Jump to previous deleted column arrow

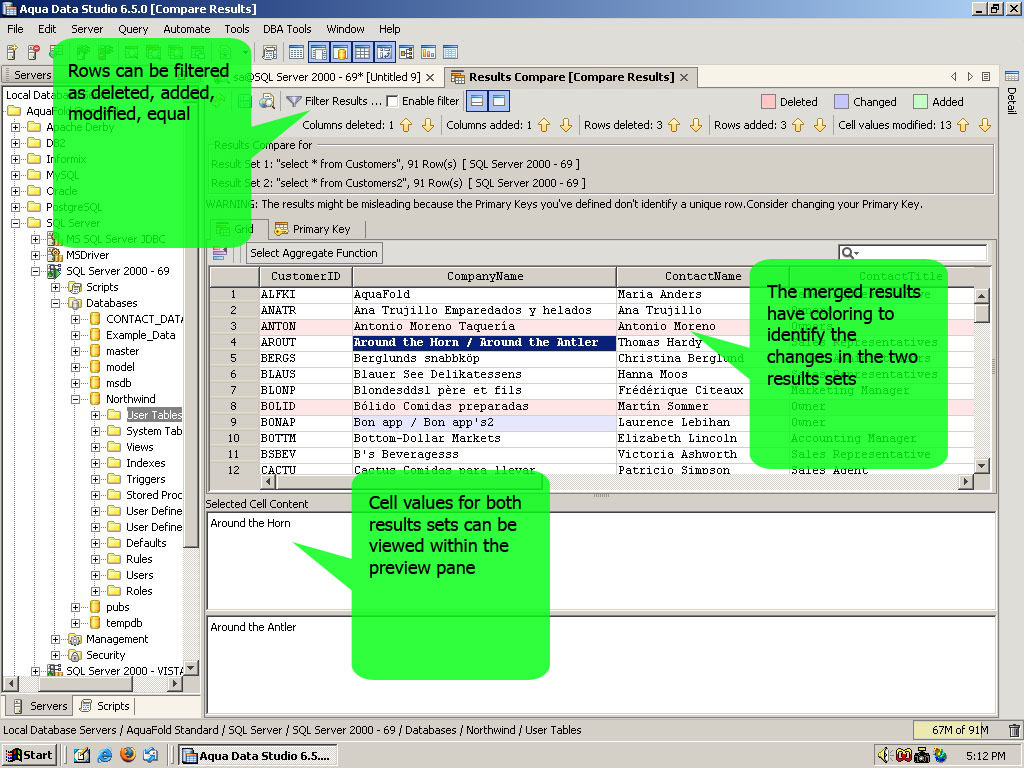(x=406, y=125)
